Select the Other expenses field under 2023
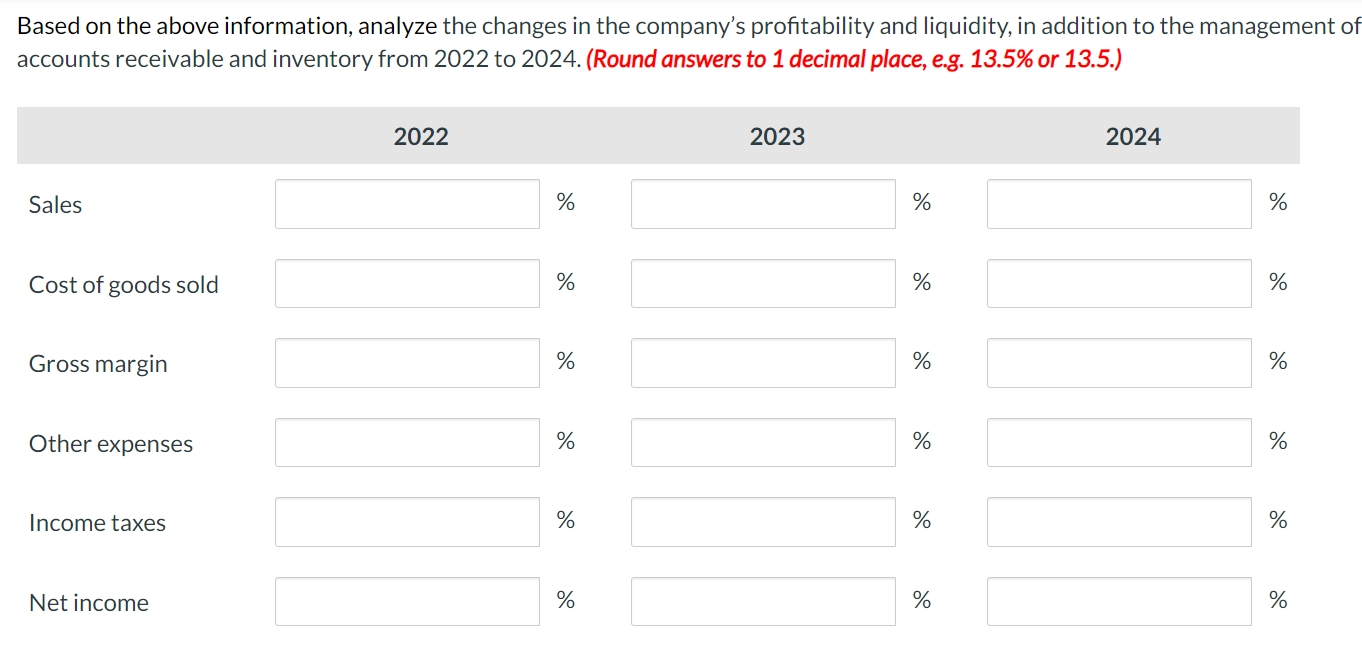The width and height of the screenshot is (1362, 661). pyautogui.click(x=762, y=442)
